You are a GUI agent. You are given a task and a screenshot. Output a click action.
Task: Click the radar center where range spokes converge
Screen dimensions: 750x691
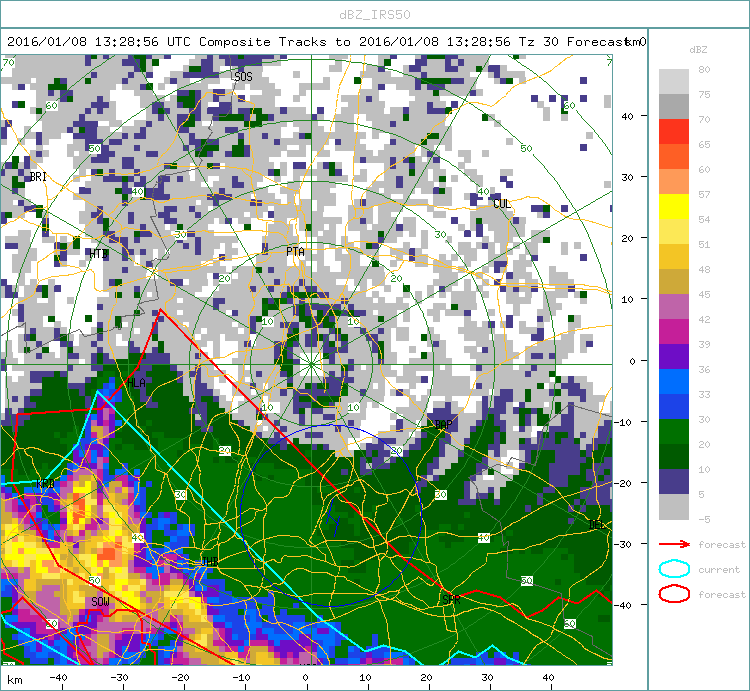[311, 364]
